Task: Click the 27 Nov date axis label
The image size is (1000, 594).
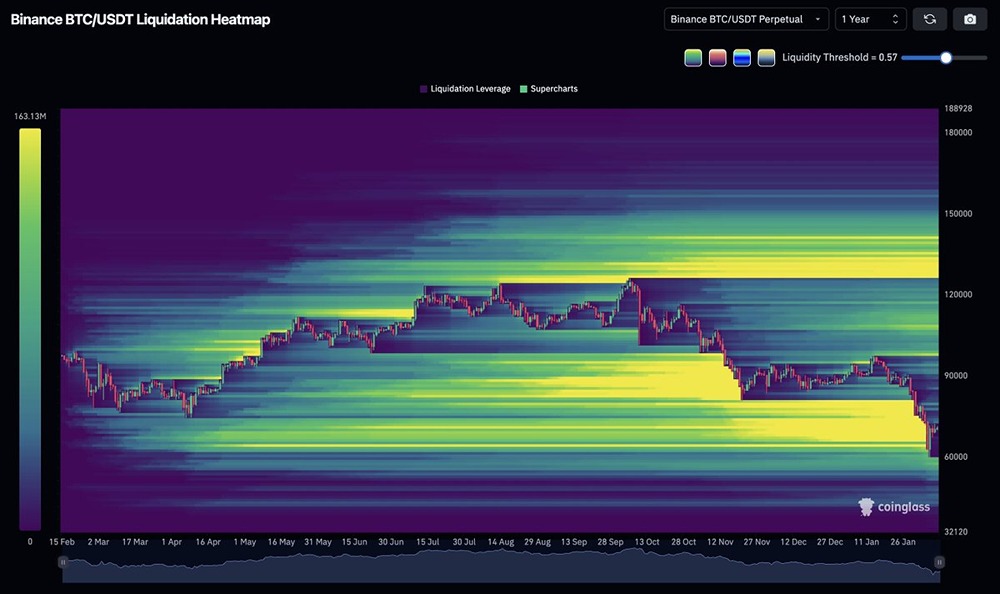Action: point(756,542)
